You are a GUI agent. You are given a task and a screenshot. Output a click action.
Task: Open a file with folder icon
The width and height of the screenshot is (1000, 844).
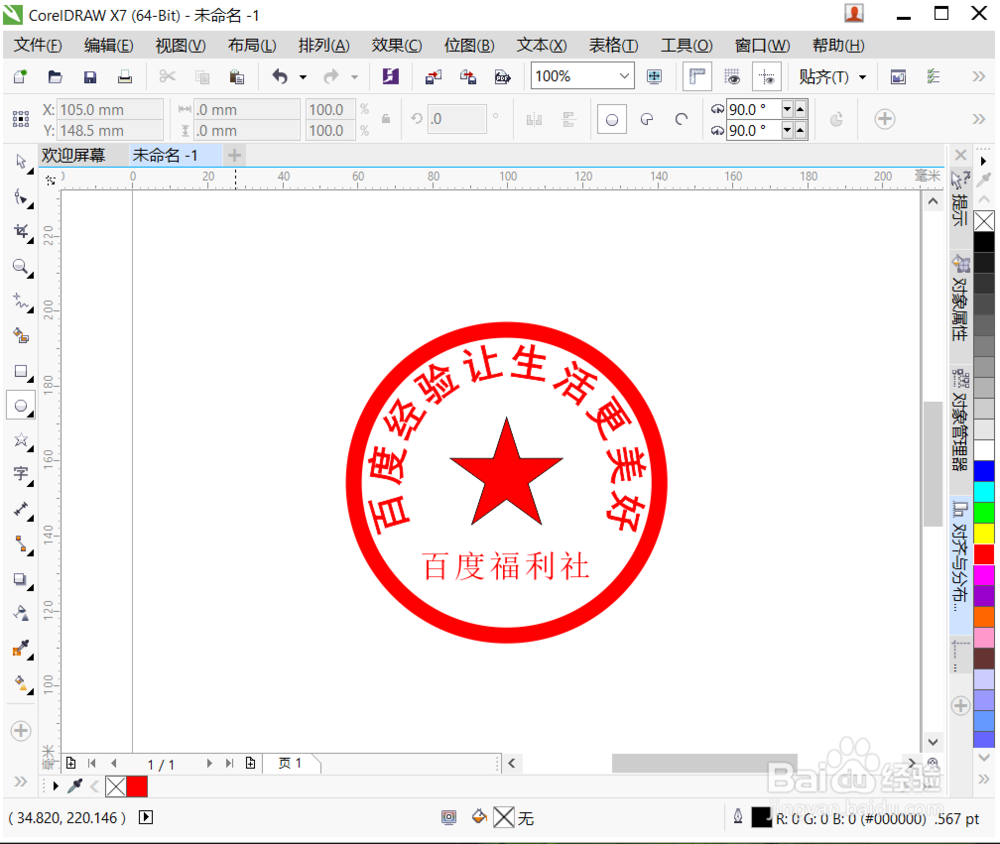[x=55, y=77]
